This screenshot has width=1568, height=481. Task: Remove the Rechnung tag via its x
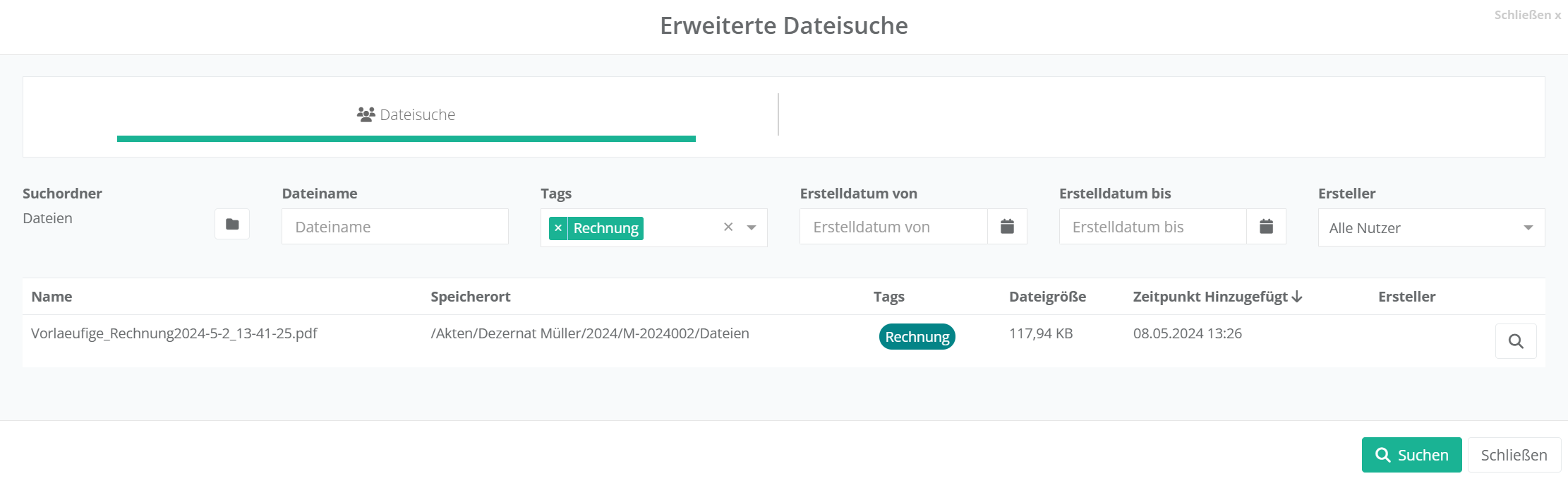pos(558,228)
